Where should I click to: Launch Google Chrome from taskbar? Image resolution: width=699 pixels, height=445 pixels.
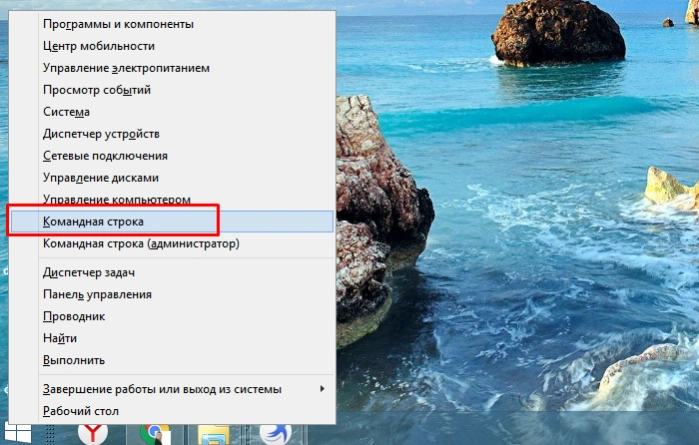click(x=154, y=435)
